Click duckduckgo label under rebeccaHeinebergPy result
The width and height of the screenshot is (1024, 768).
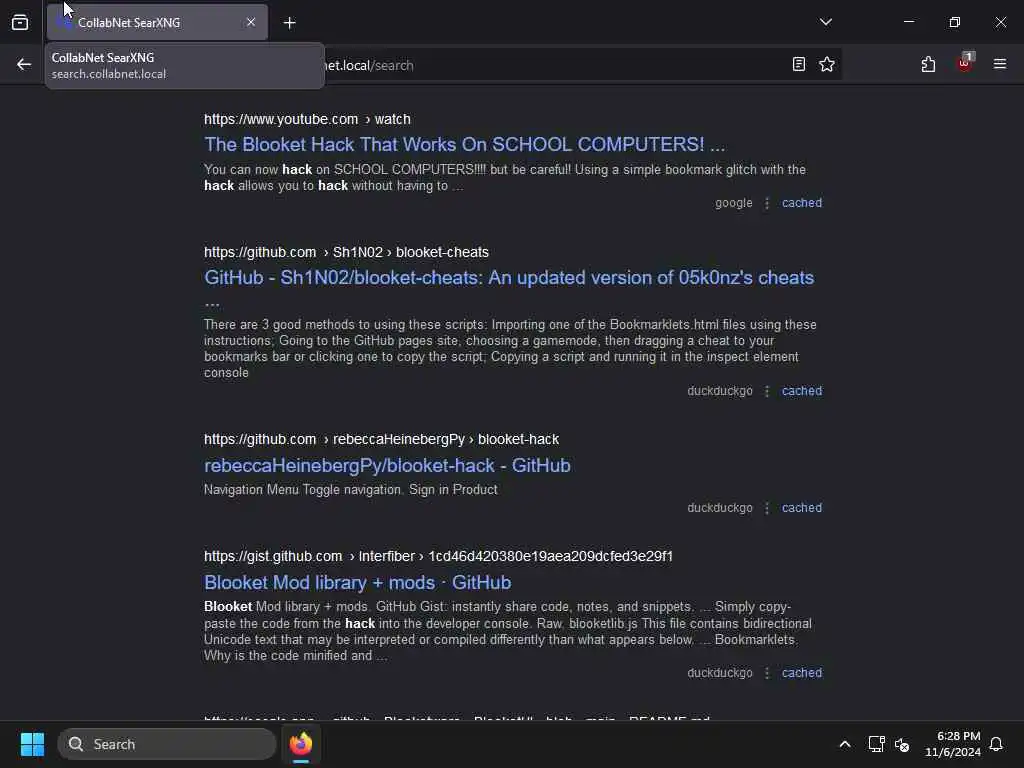tap(720, 507)
